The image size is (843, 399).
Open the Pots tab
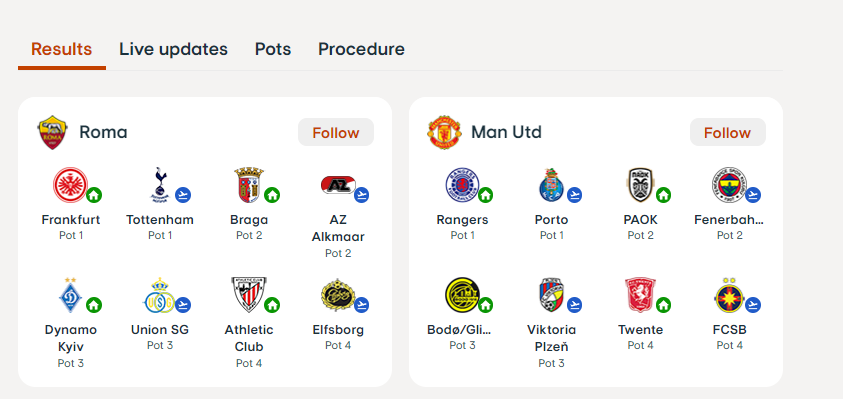click(x=273, y=49)
